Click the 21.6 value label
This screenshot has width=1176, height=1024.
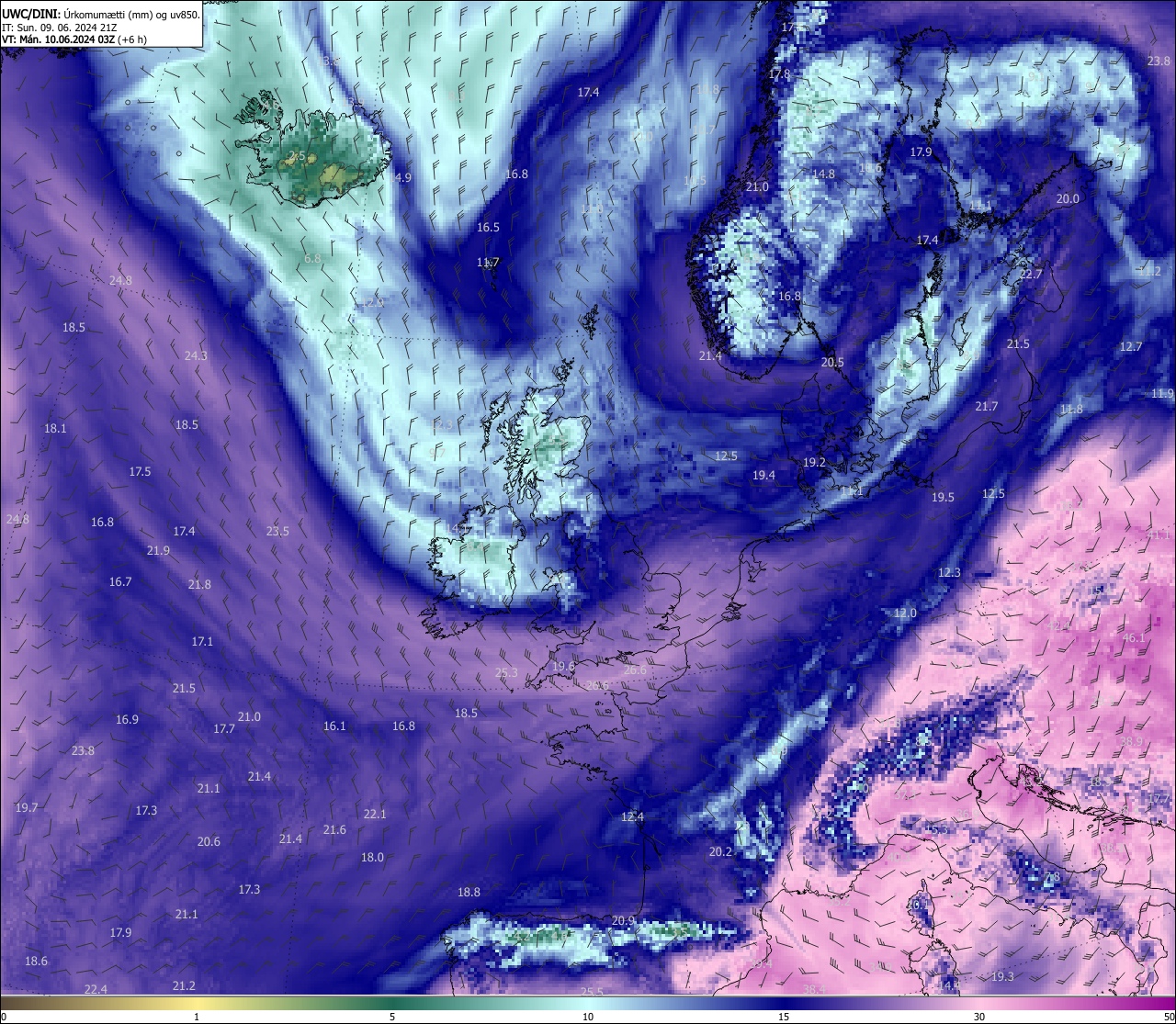pyautogui.click(x=334, y=829)
